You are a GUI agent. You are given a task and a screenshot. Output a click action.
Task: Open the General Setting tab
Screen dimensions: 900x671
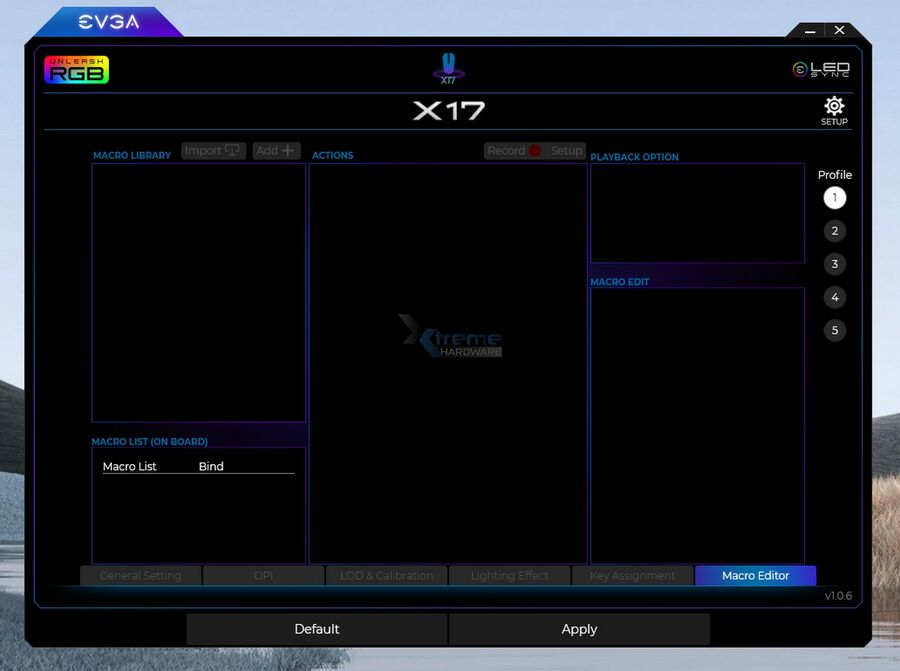(140, 575)
